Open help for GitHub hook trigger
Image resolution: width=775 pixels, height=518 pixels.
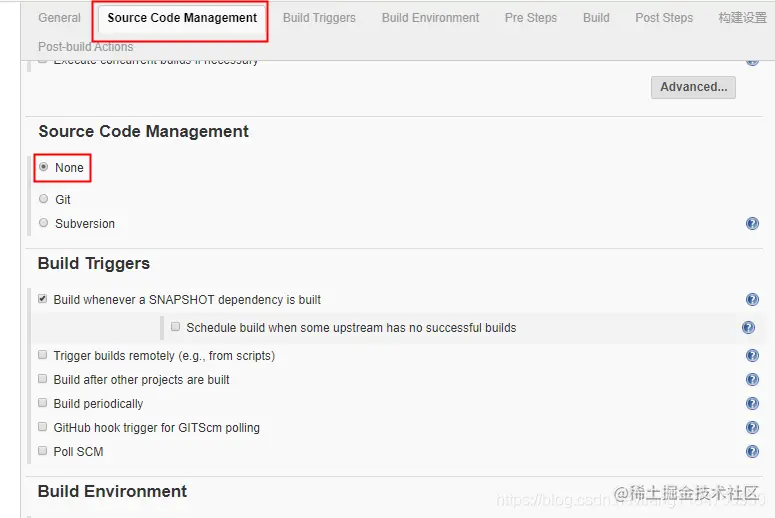point(752,427)
